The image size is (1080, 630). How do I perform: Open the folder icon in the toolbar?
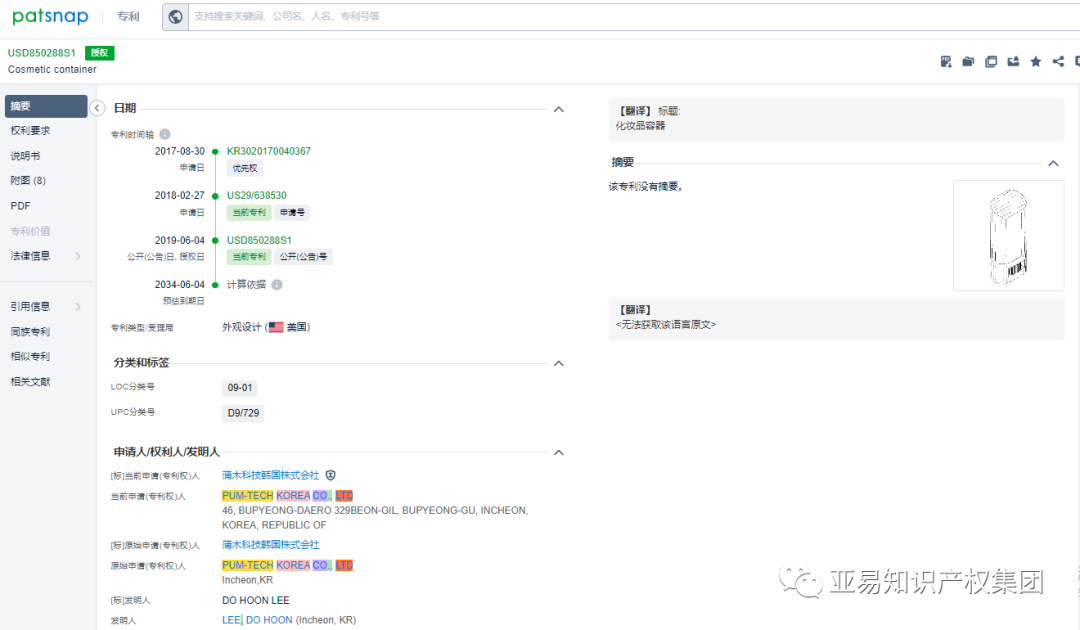coord(968,62)
